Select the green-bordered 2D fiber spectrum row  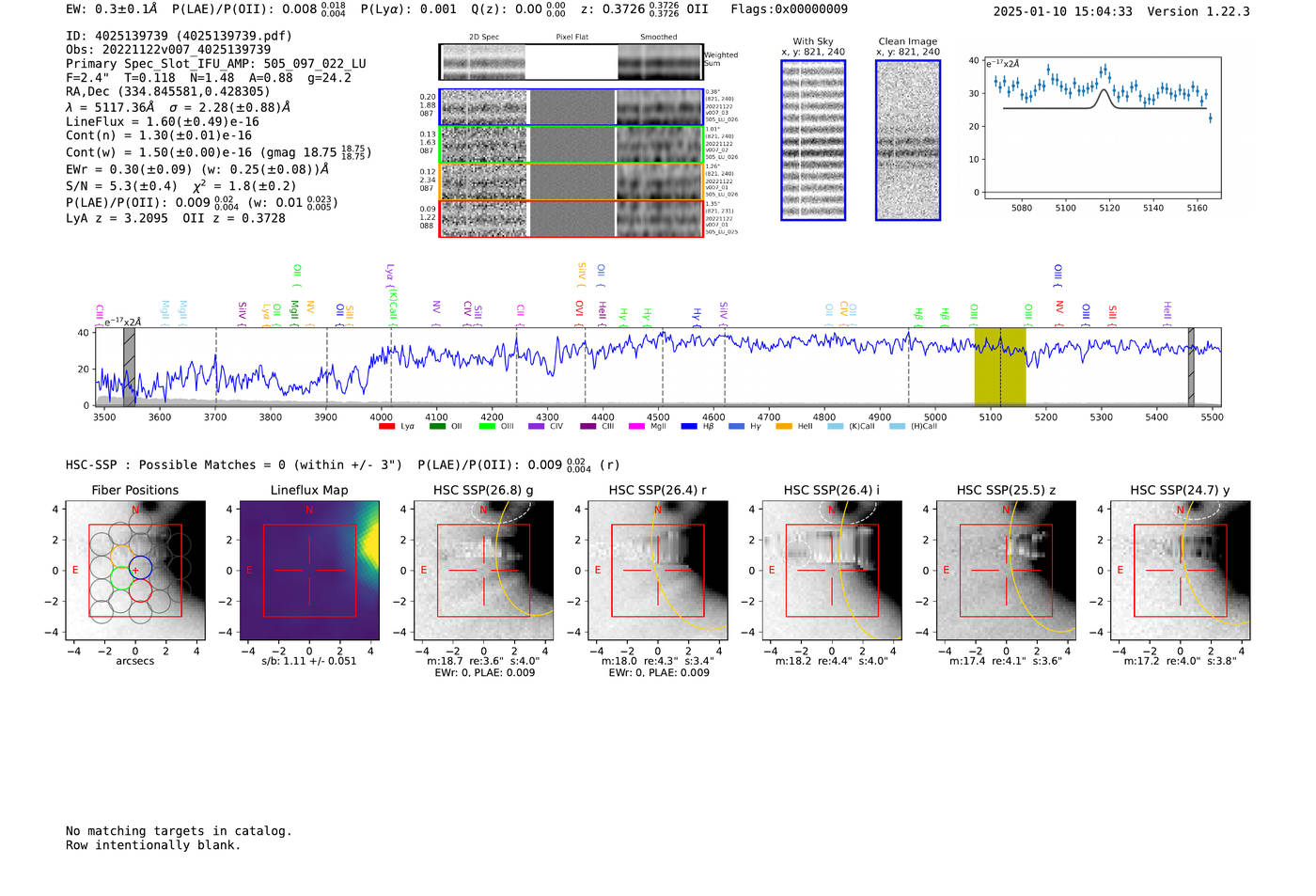[572, 145]
